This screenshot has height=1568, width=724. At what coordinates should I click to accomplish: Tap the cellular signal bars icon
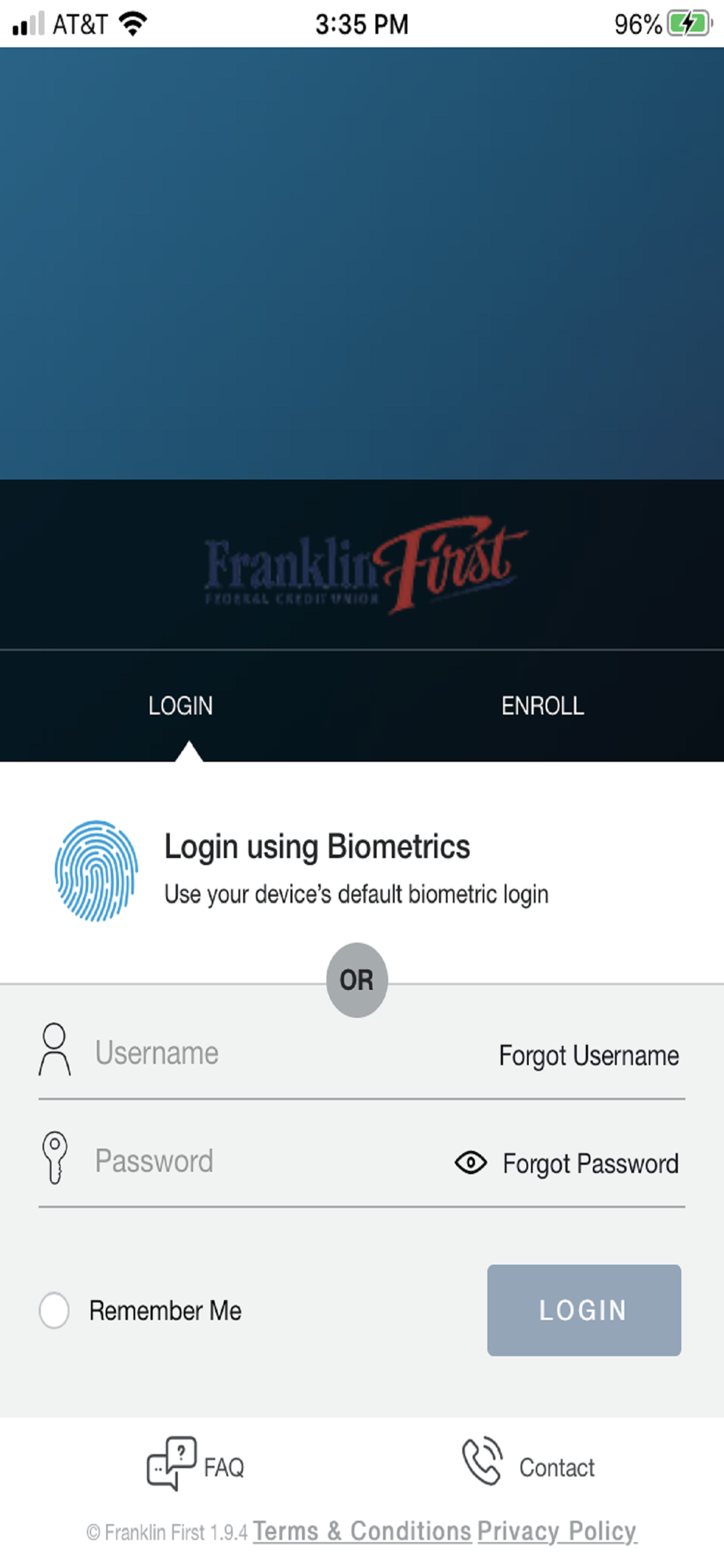pyautogui.click(x=28, y=24)
